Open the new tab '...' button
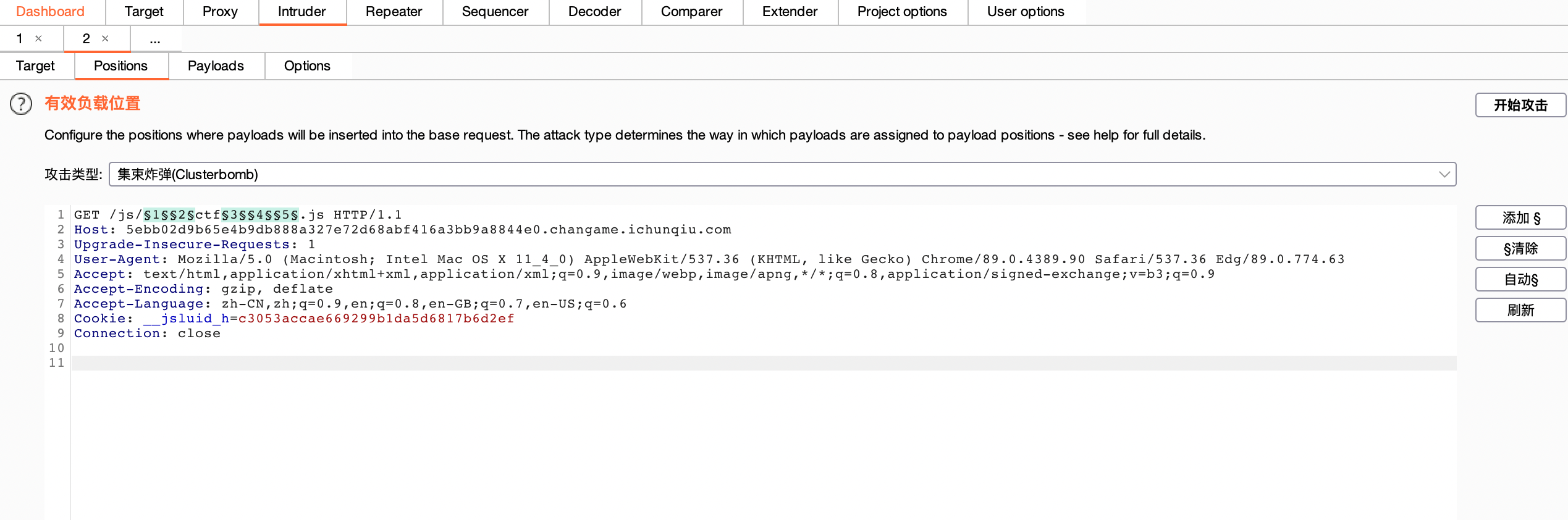This screenshot has height=520, width=1568. click(154, 39)
